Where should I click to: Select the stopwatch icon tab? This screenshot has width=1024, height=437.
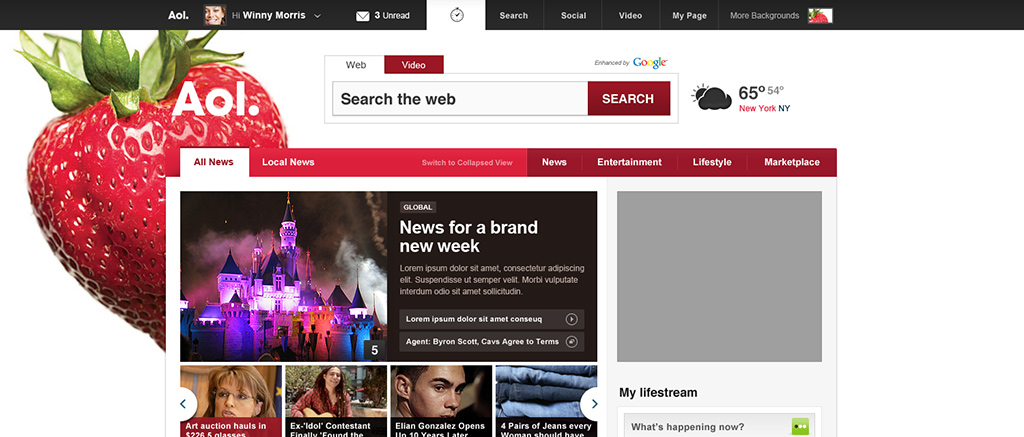(x=456, y=15)
